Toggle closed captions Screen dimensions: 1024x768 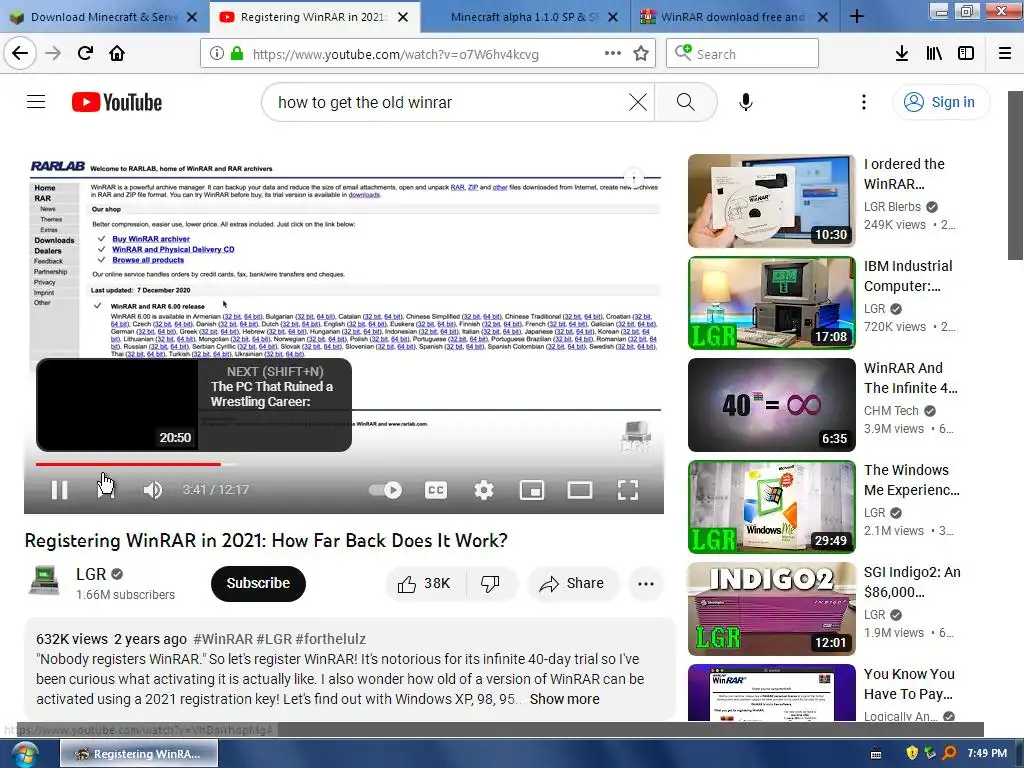[436, 490]
